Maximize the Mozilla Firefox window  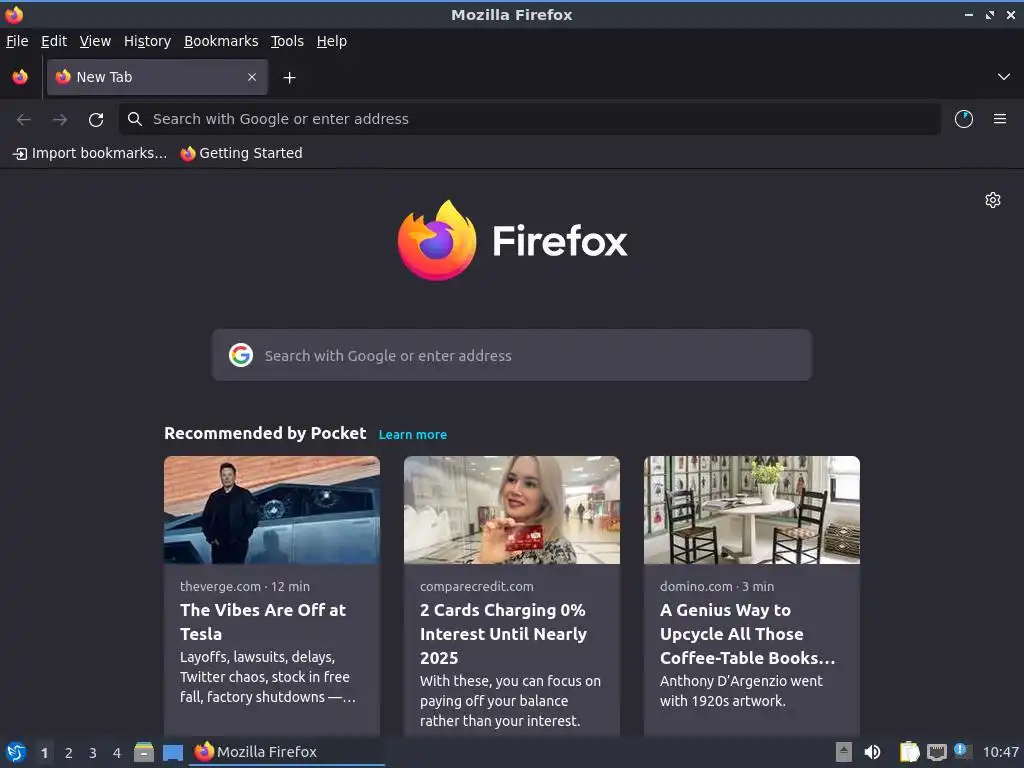coord(990,14)
